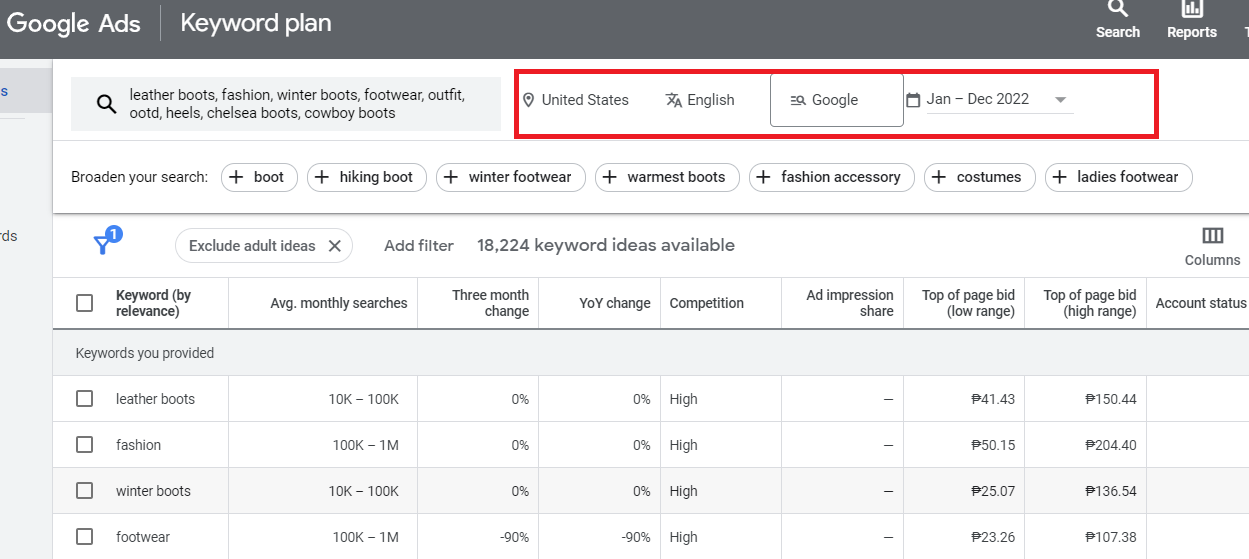
Task: Click the ₱23.26 bid value
Action: 993,537
